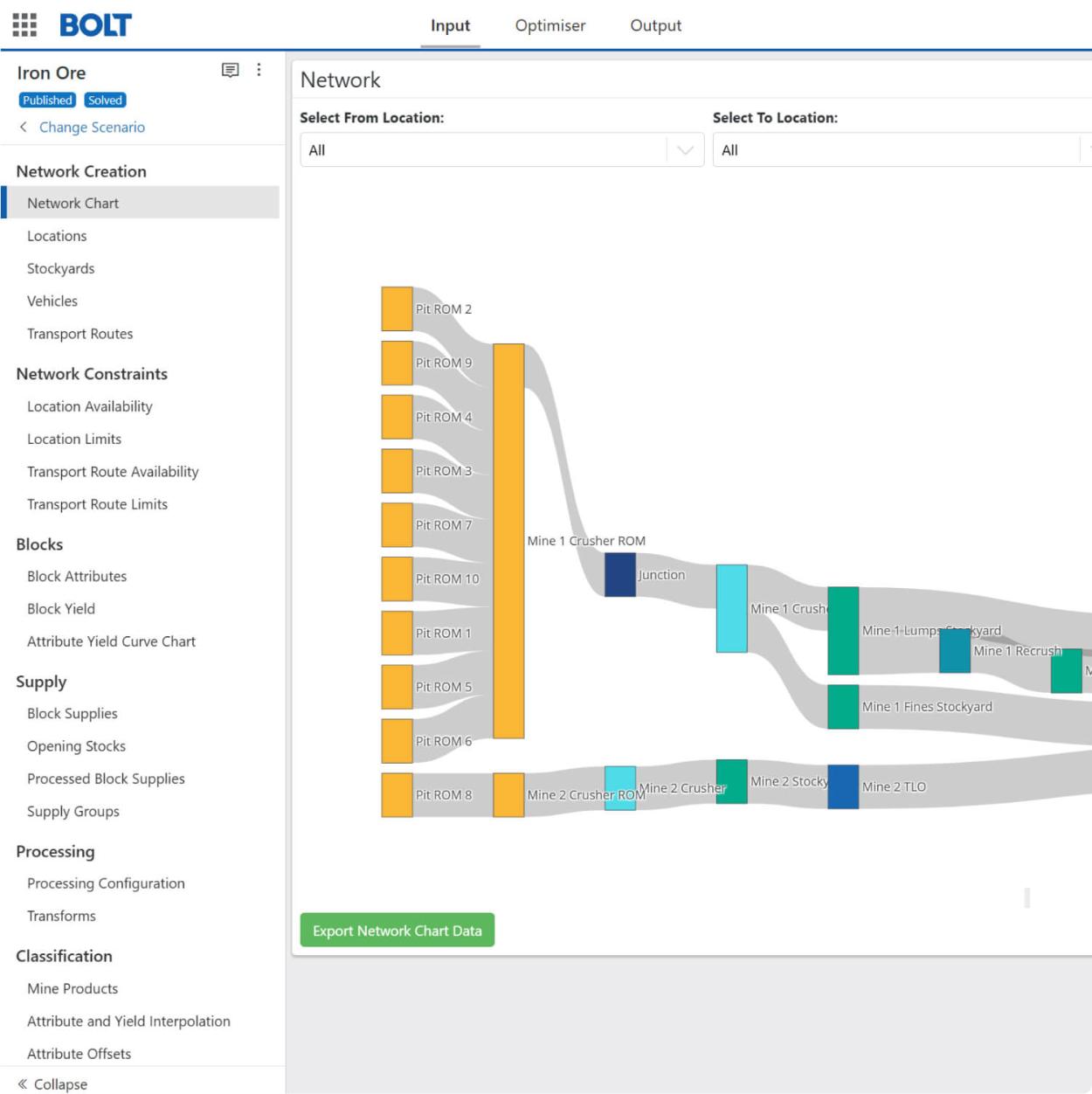Screen dimensions: 1092x1094
Task: Click the Pit ROM 3 node
Action: (x=397, y=471)
